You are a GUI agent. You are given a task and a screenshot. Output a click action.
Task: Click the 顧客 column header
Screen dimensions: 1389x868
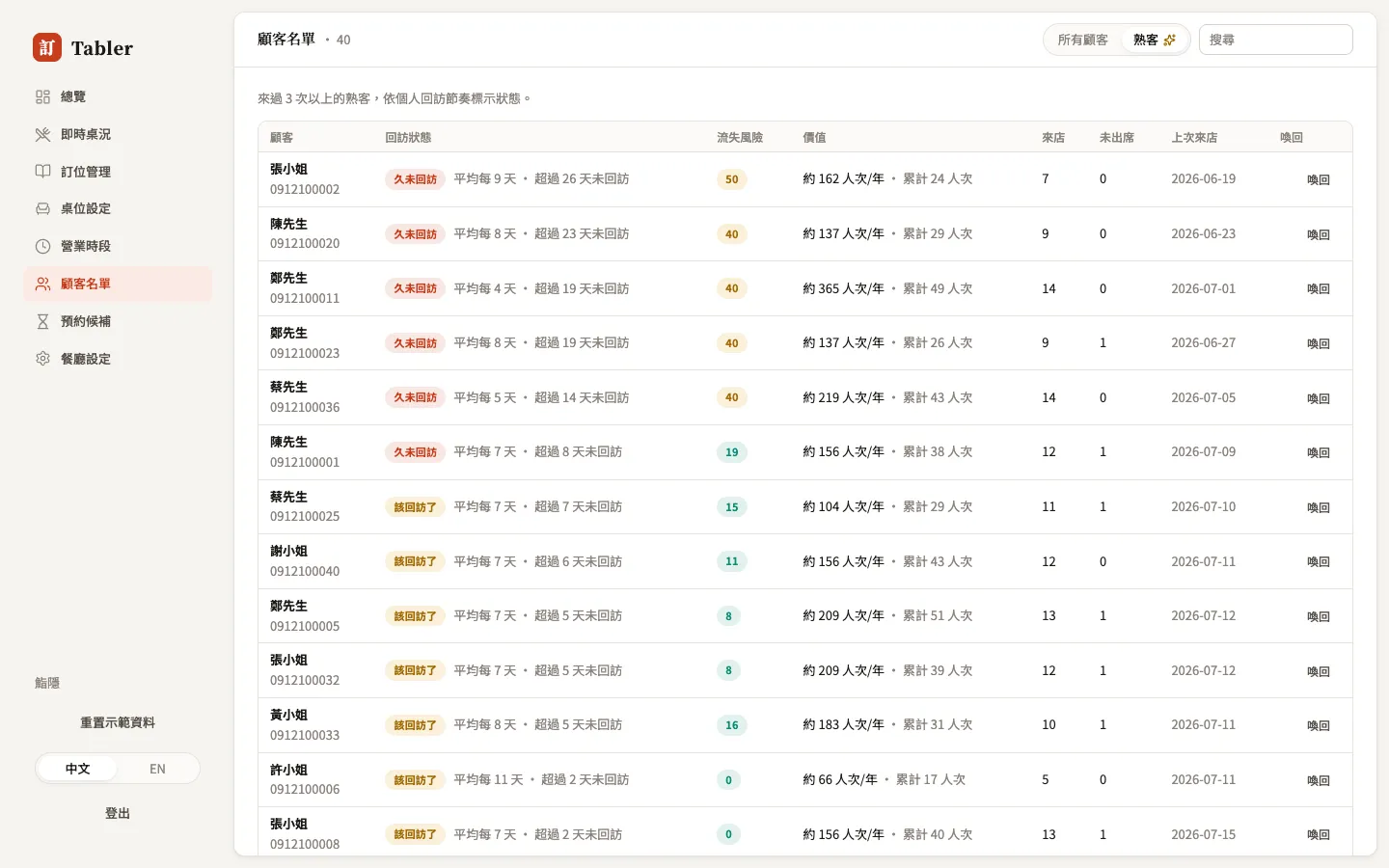click(x=282, y=137)
